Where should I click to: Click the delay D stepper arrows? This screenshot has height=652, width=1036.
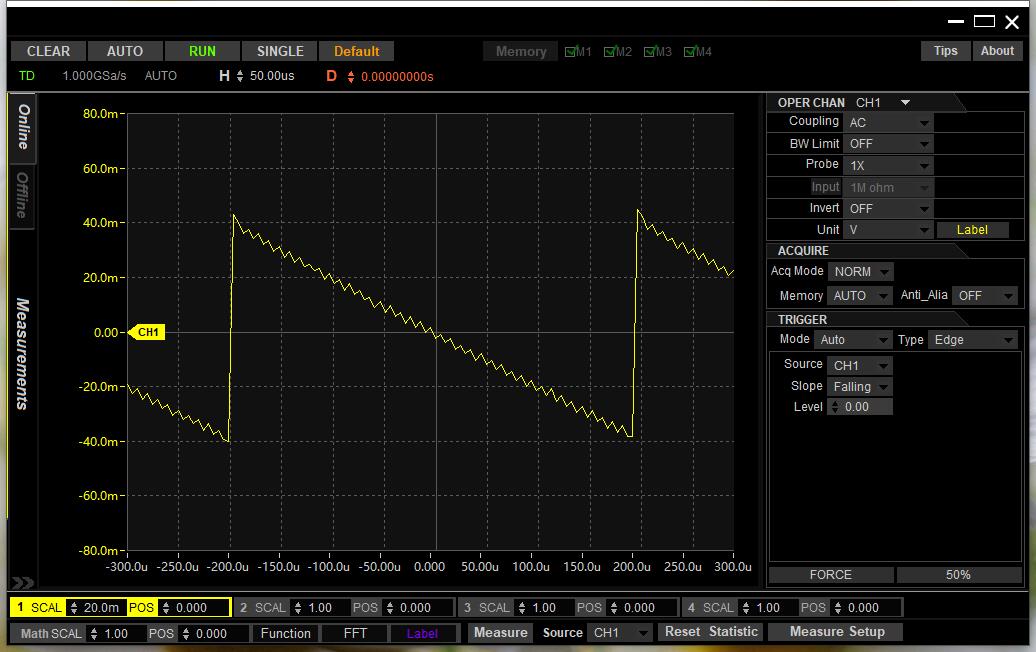click(351, 77)
